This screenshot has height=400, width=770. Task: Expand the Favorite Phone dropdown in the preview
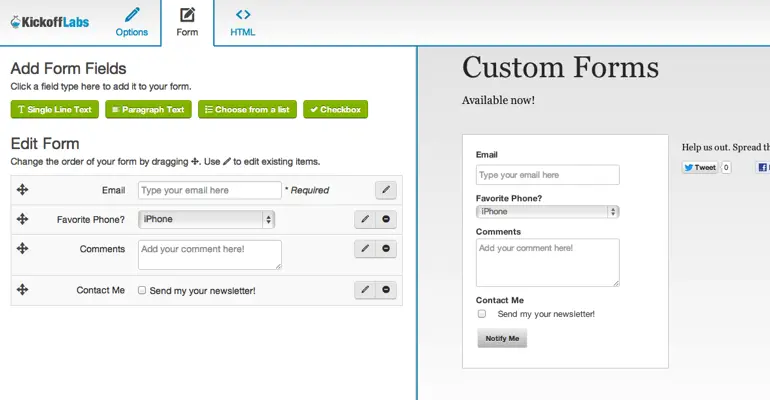coord(547,212)
